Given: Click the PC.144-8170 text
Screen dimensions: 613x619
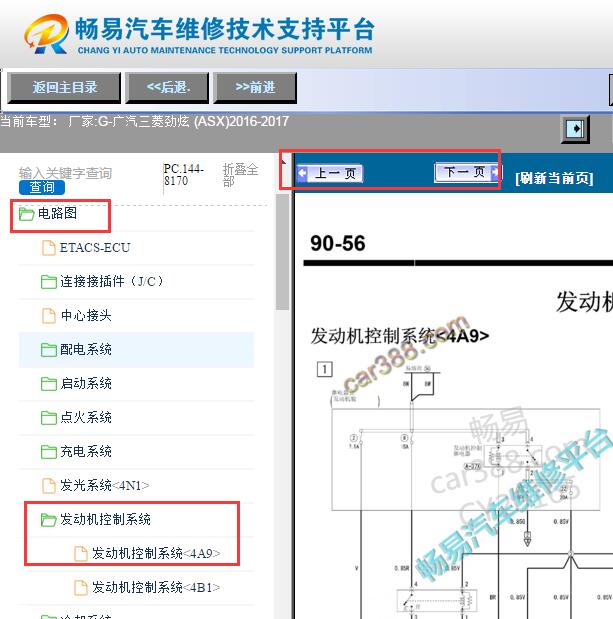Looking at the screenshot, I should [x=184, y=175].
